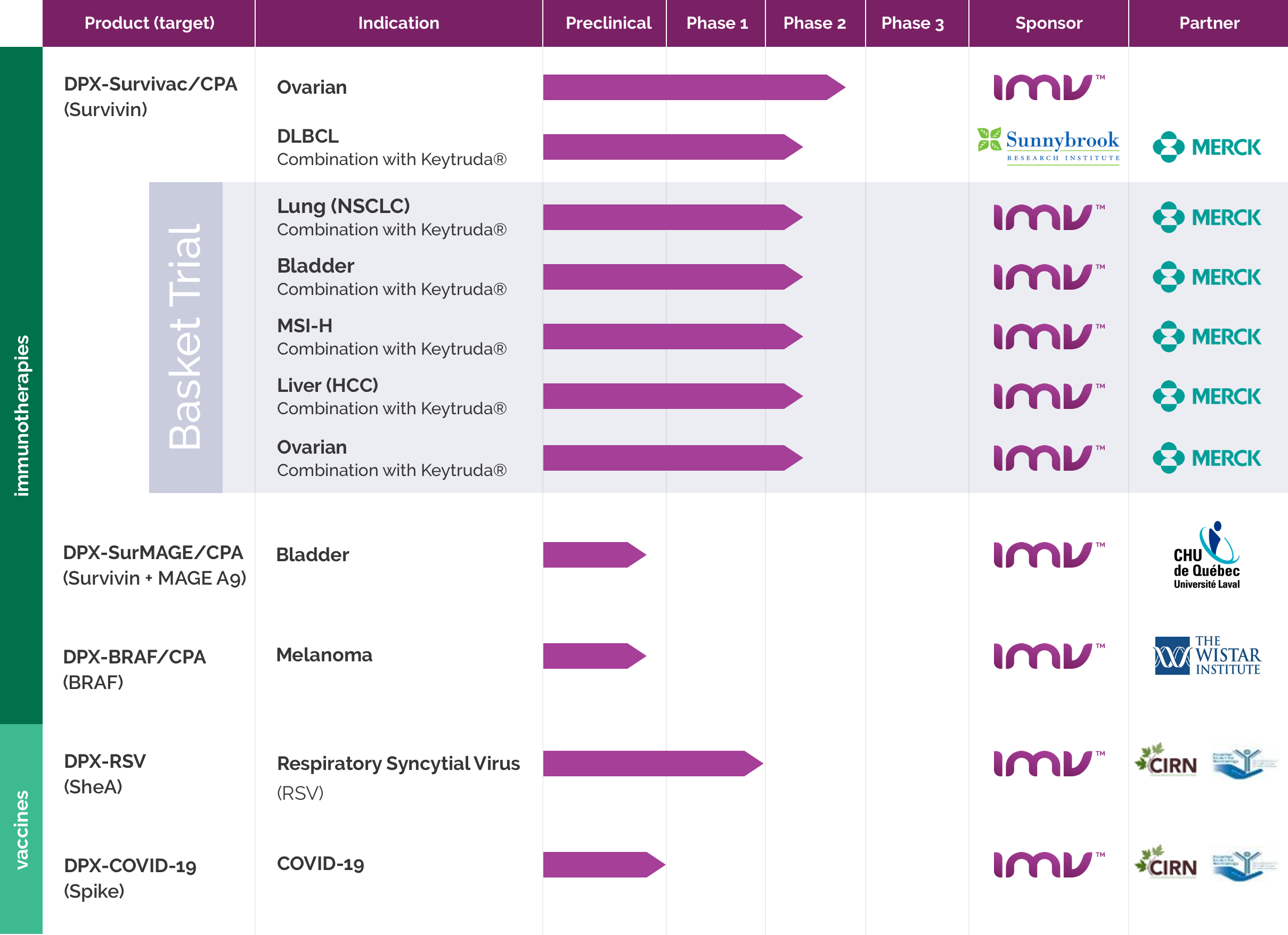The height and width of the screenshot is (935, 1288).
Task: Click the DPX-COVID-19 product label
Action: pyautogui.click(x=130, y=865)
